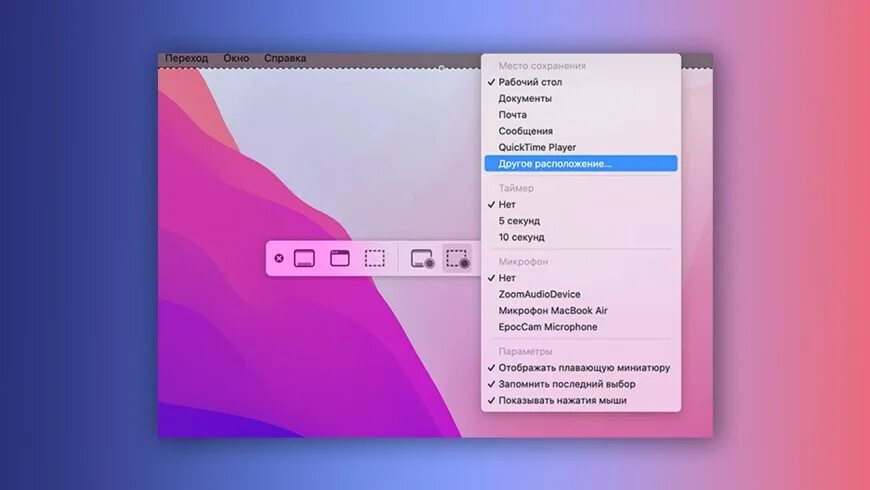Select Record Selected Portion icon

point(458,259)
